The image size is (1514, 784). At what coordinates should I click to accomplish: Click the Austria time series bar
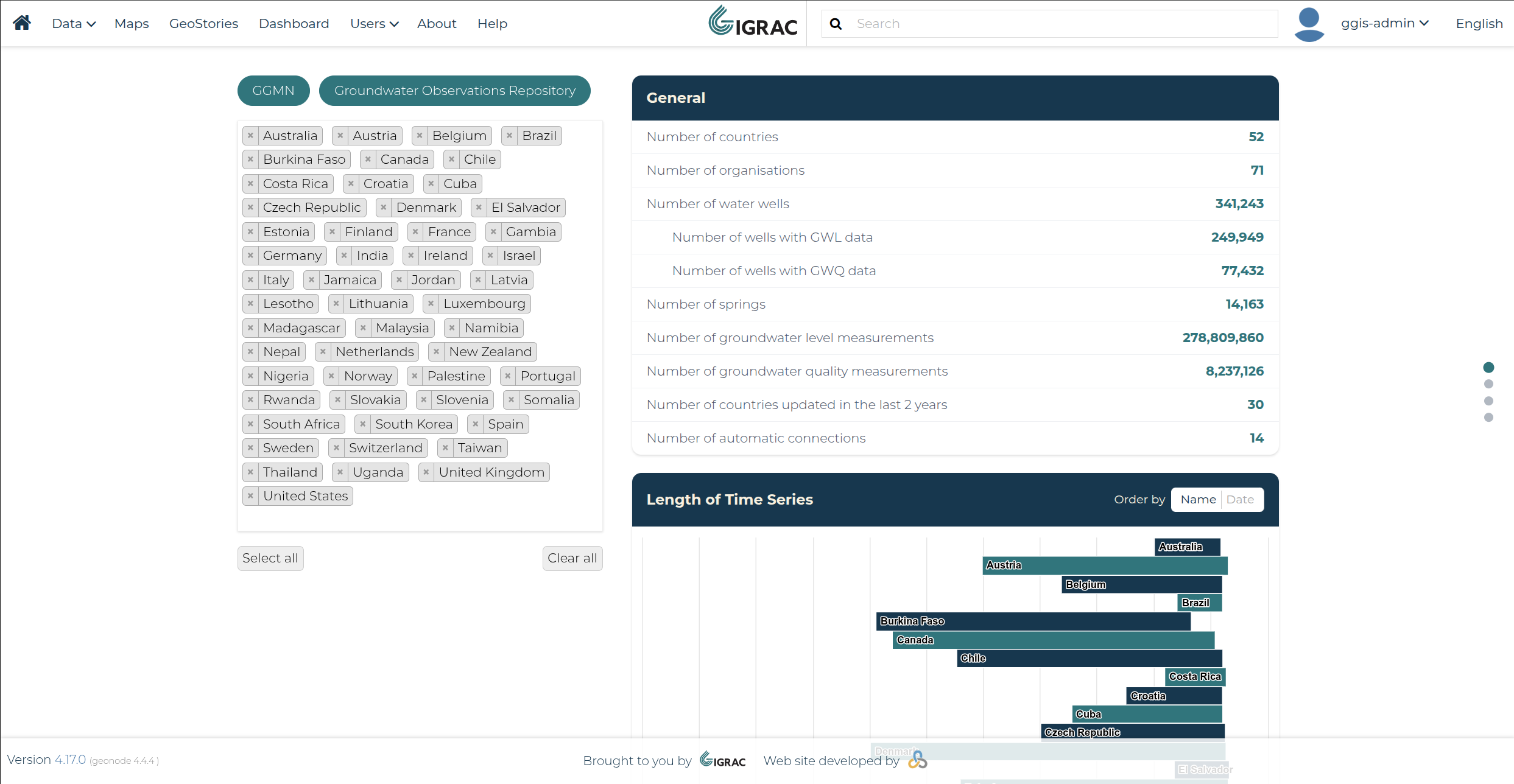pyautogui.click(x=1105, y=565)
